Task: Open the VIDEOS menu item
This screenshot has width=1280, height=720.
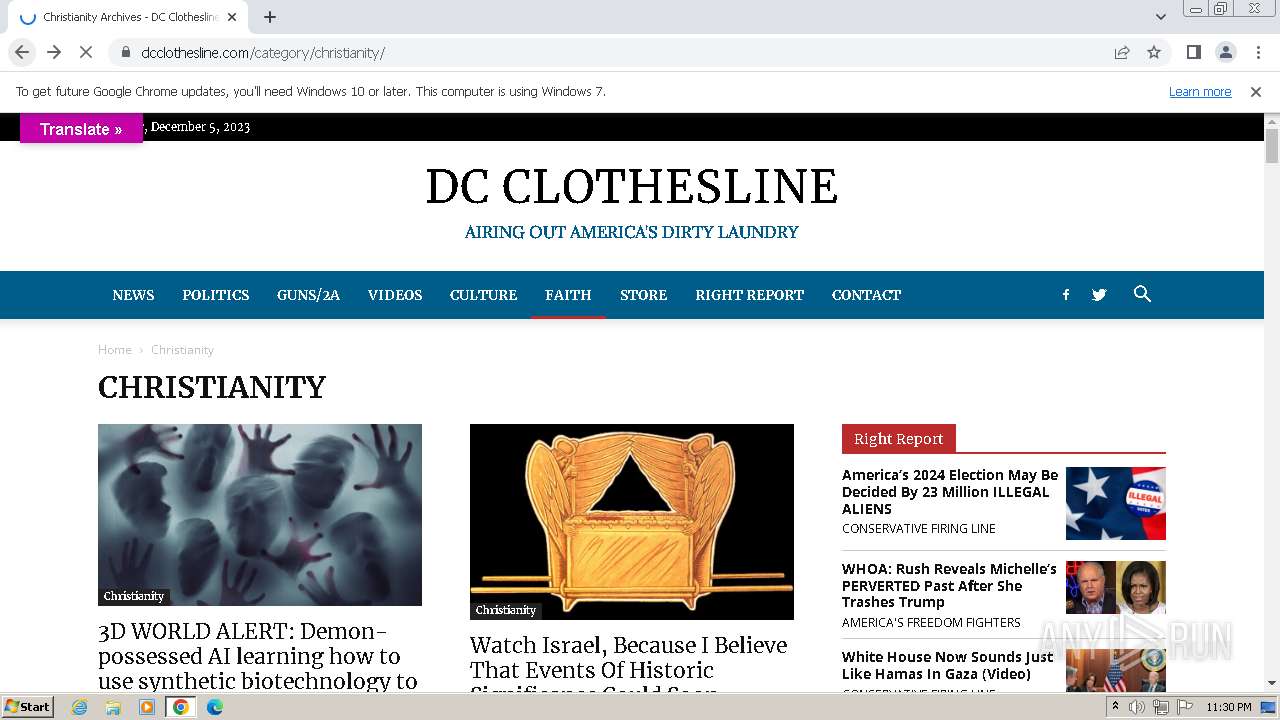Action: click(395, 295)
